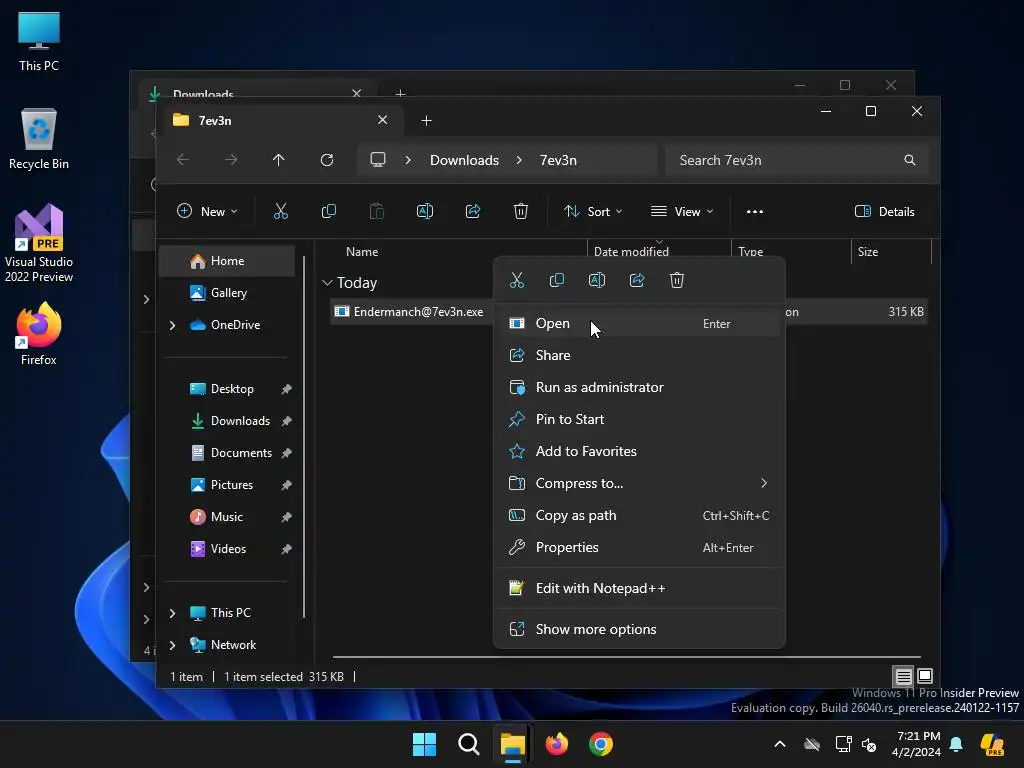The image size is (1024, 768).
Task: Click the 7ev3n tab
Action: click(x=281, y=120)
